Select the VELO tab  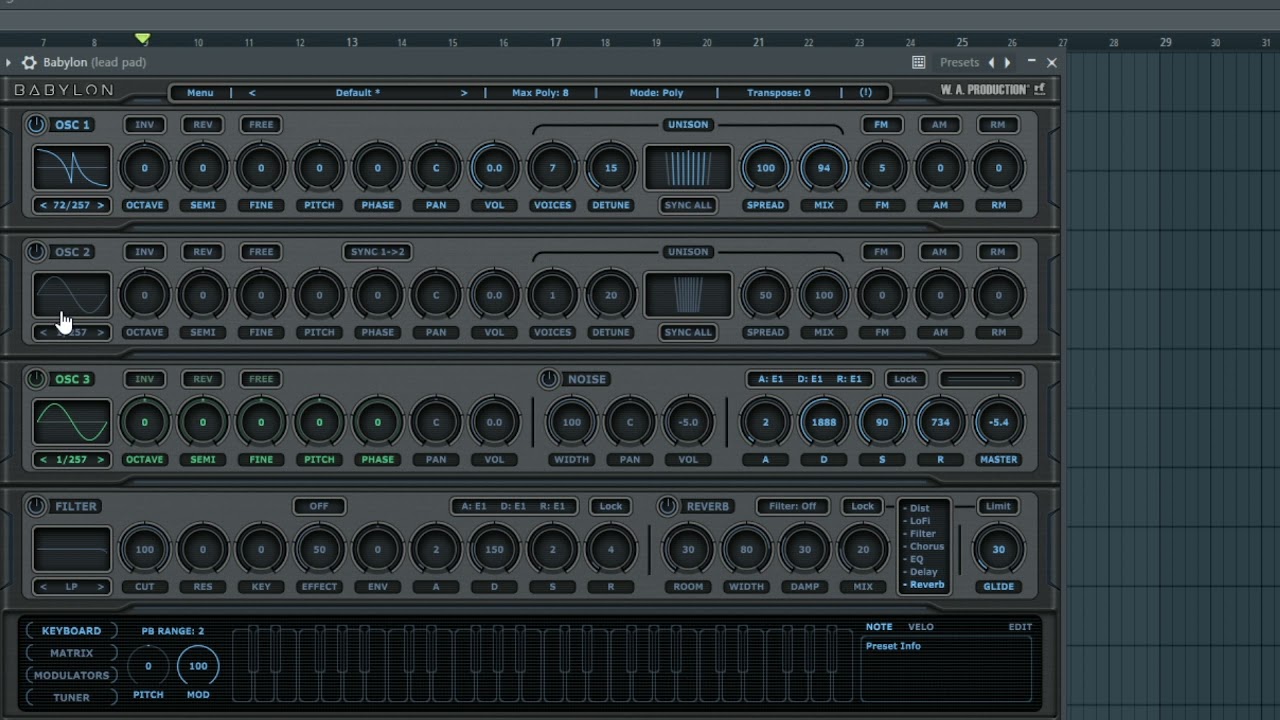tap(921, 627)
